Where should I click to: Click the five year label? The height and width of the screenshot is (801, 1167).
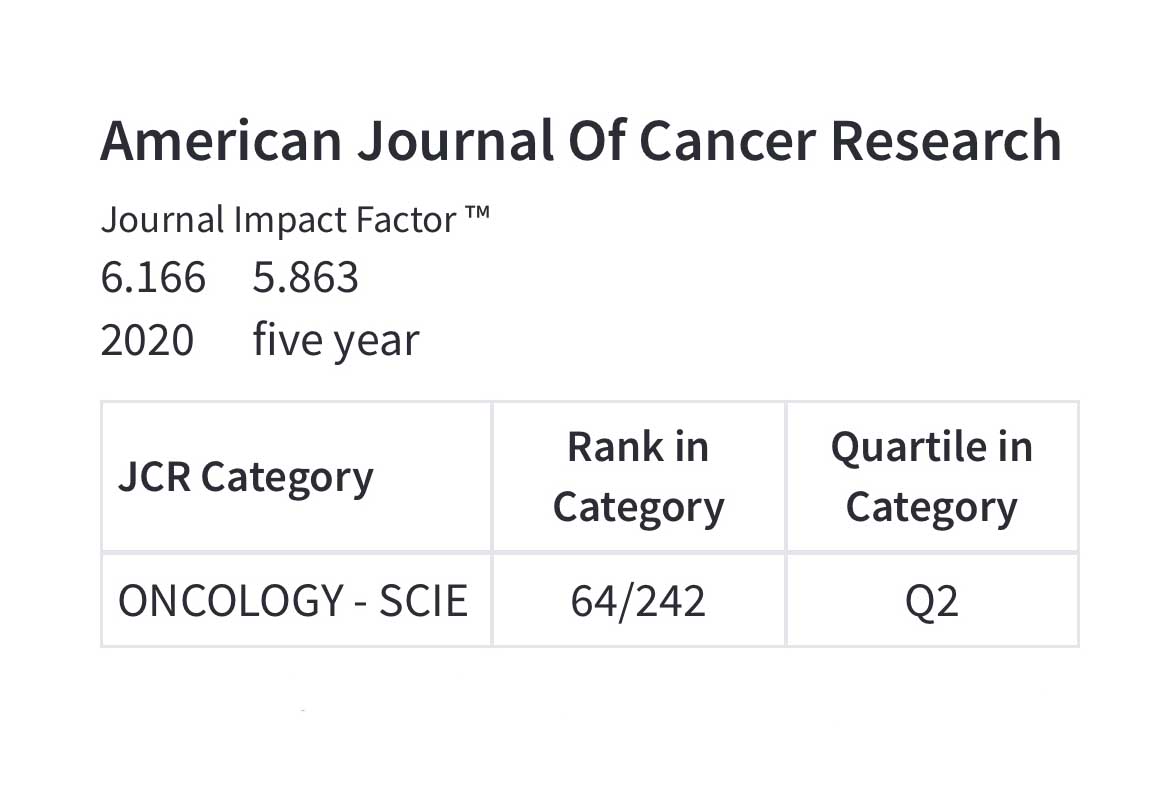pos(335,341)
